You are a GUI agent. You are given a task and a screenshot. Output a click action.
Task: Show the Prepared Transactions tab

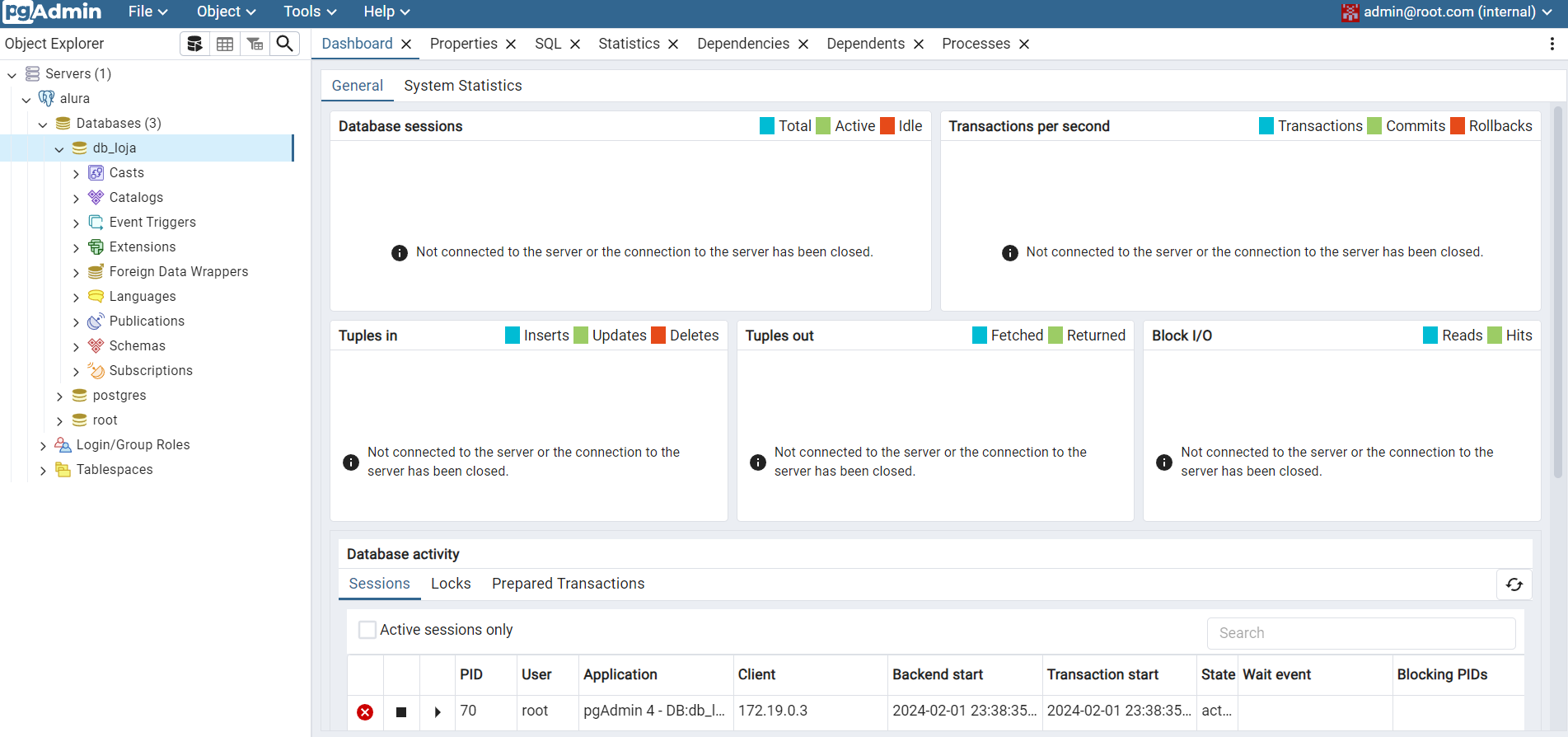pyautogui.click(x=568, y=584)
